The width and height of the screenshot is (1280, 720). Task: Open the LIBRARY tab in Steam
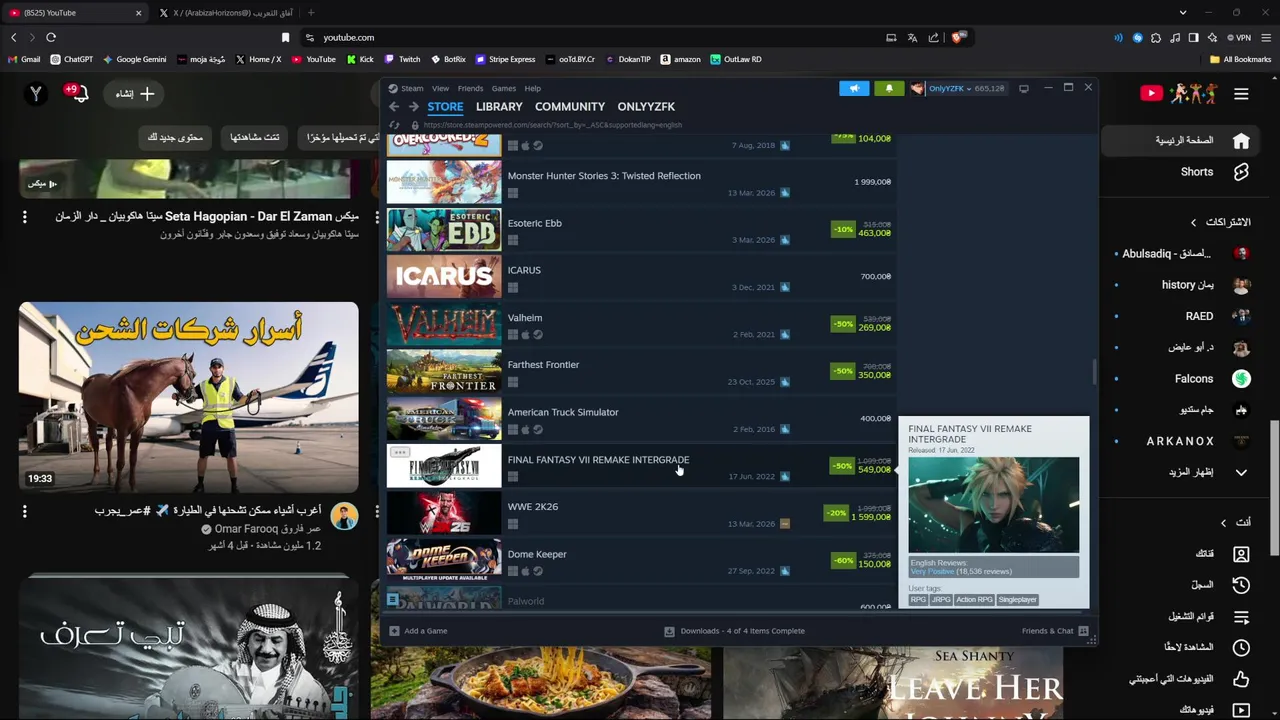tap(499, 106)
